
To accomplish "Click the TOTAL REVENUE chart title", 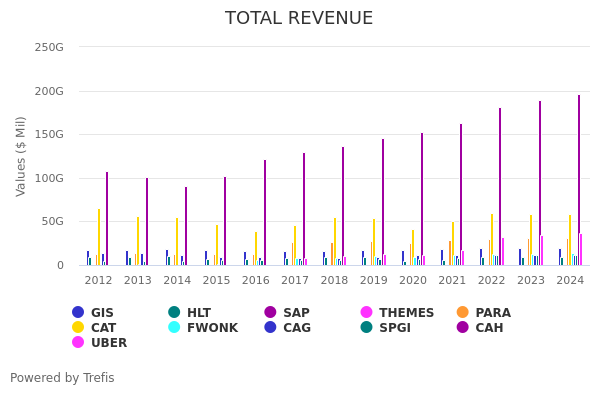I will coord(299,19).
